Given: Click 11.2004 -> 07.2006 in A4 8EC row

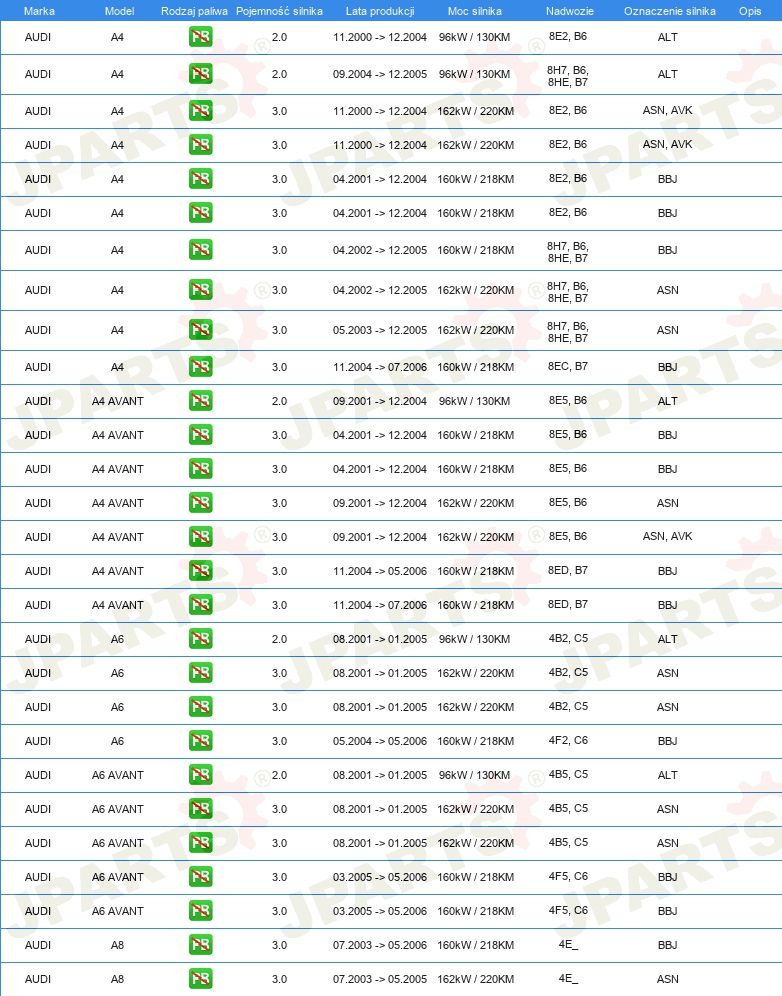Looking at the screenshot, I should (x=380, y=367).
